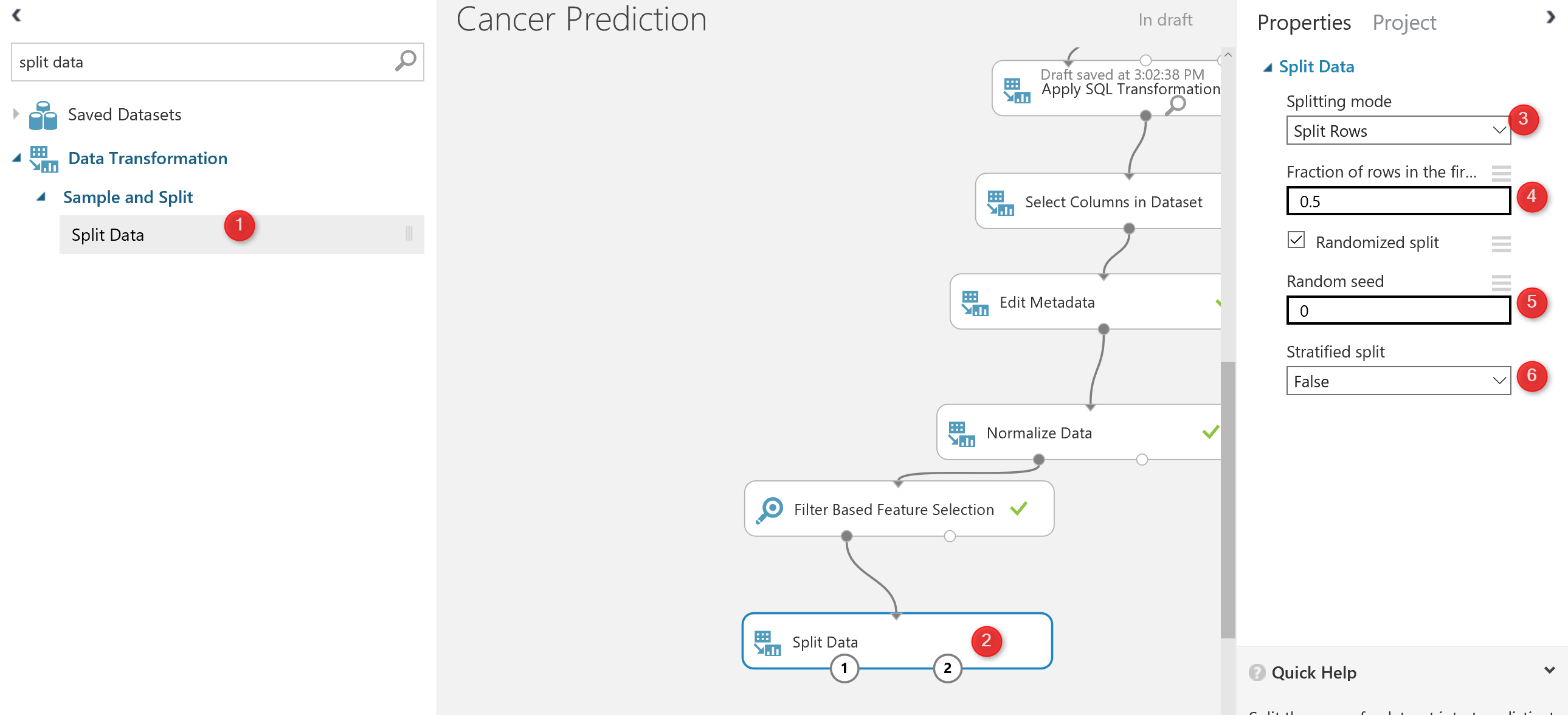Collapse the Quick Help section
Viewport: 1568px width, 715px height.
tap(1549, 671)
